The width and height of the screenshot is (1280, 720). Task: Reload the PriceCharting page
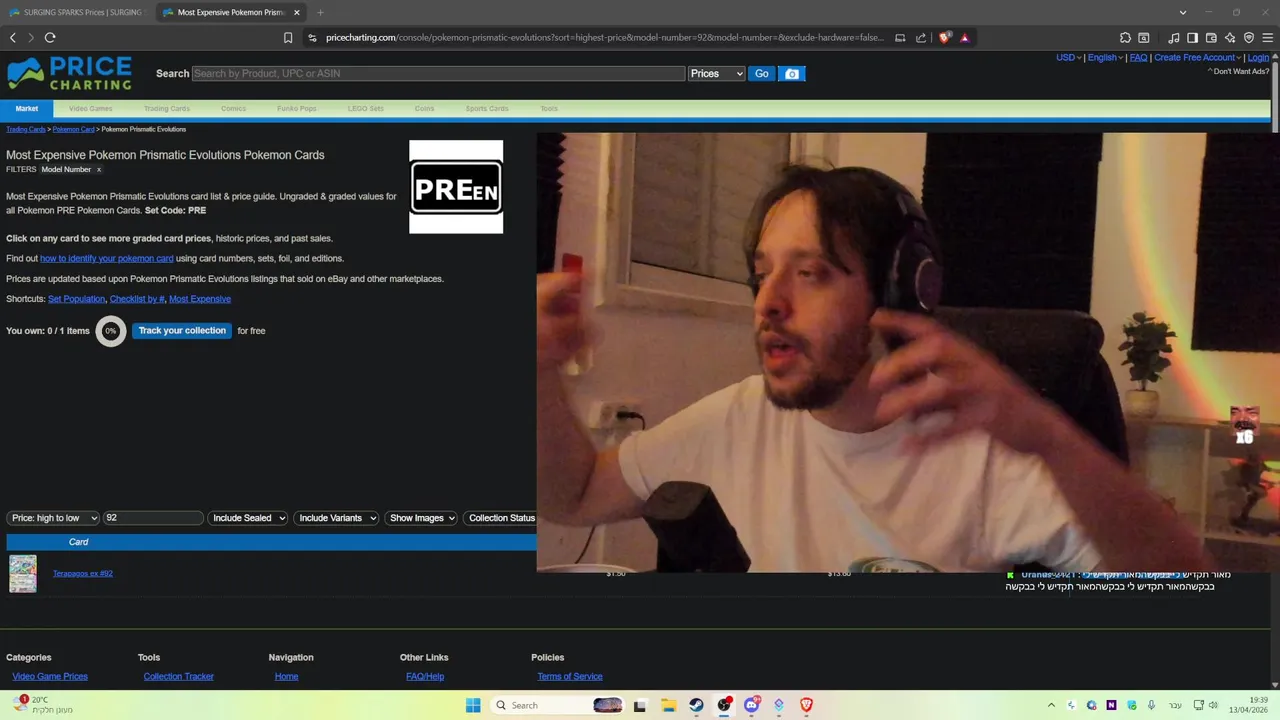50,37
